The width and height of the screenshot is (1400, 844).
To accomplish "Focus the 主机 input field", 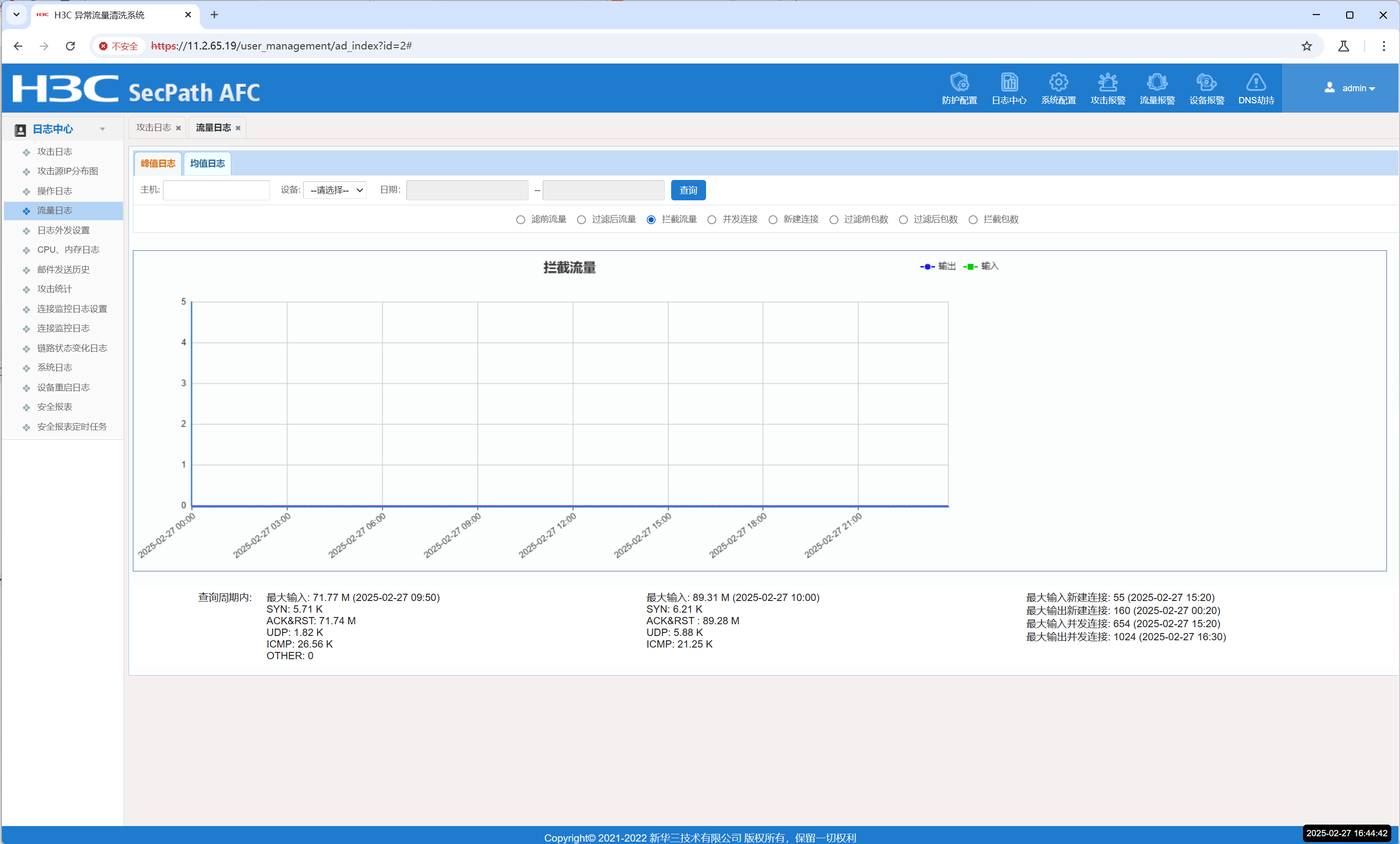I will (x=216, y=190).
